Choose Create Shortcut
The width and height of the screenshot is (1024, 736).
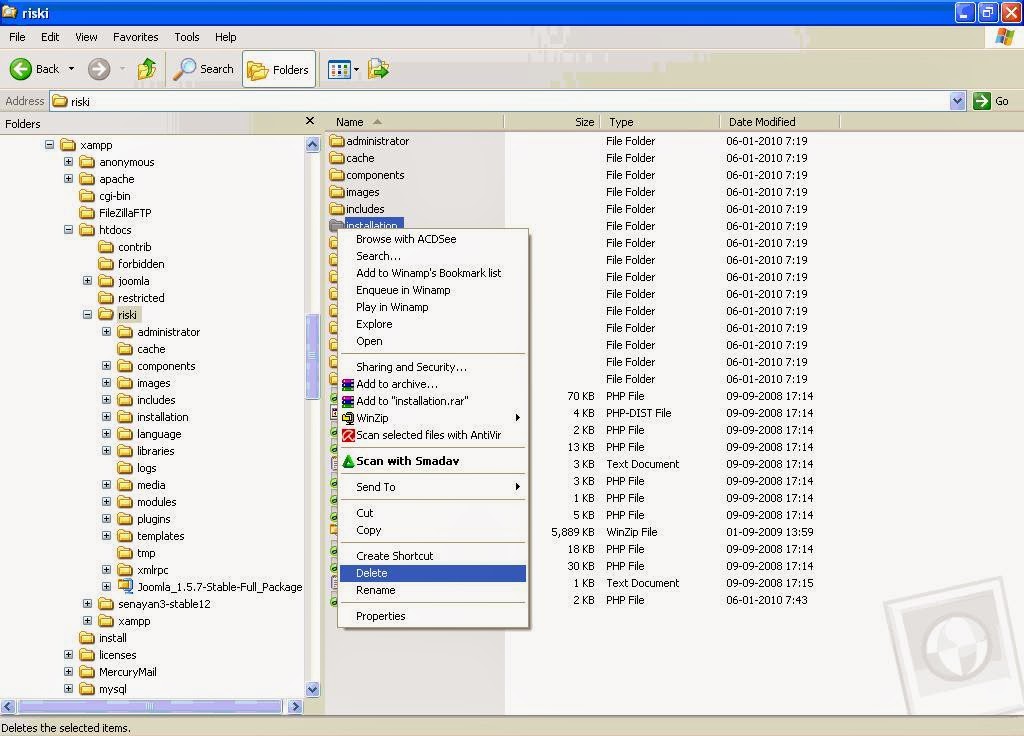click(433, 556)
